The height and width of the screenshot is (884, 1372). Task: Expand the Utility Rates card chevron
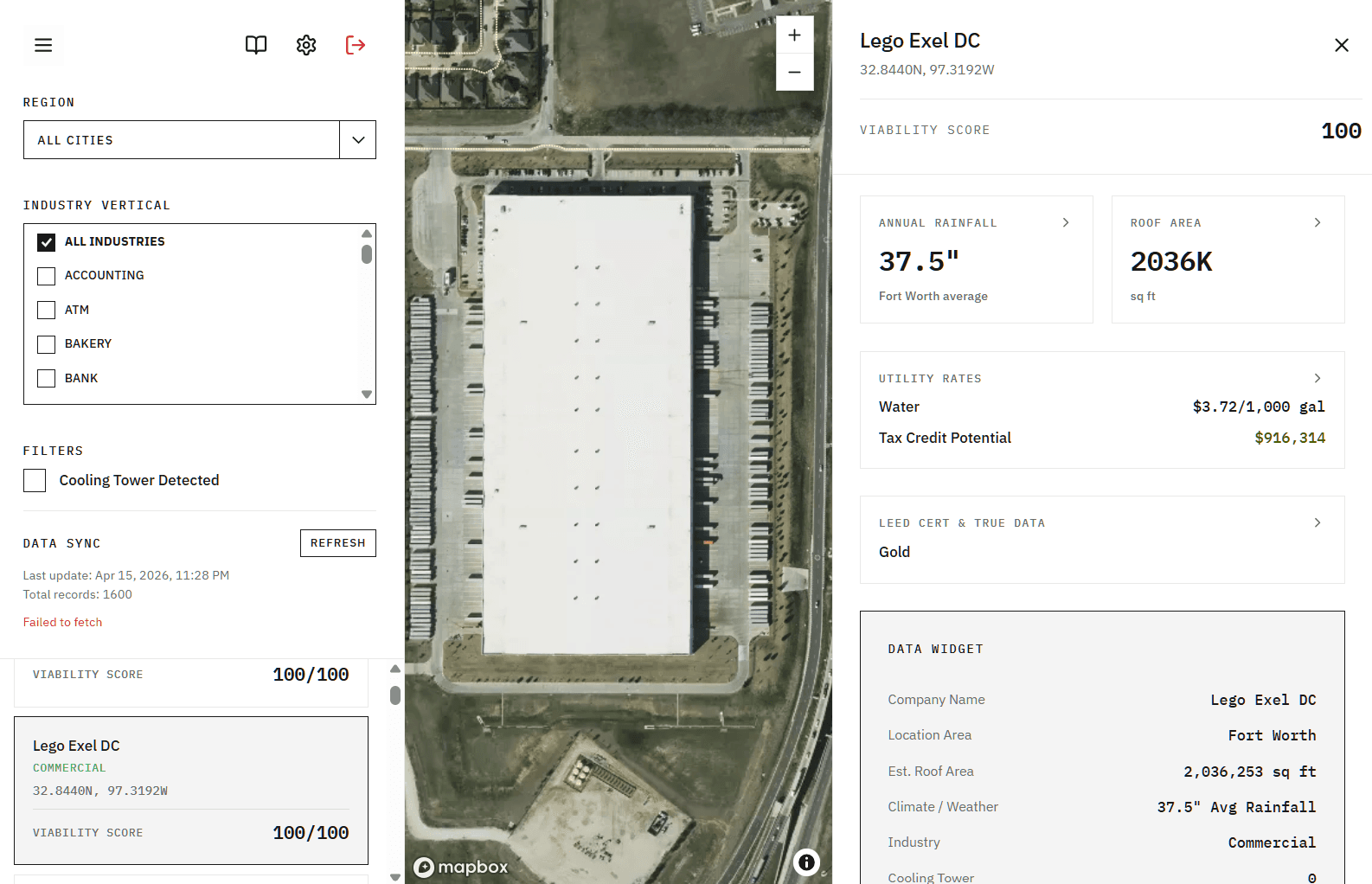tap(1318, 378)
